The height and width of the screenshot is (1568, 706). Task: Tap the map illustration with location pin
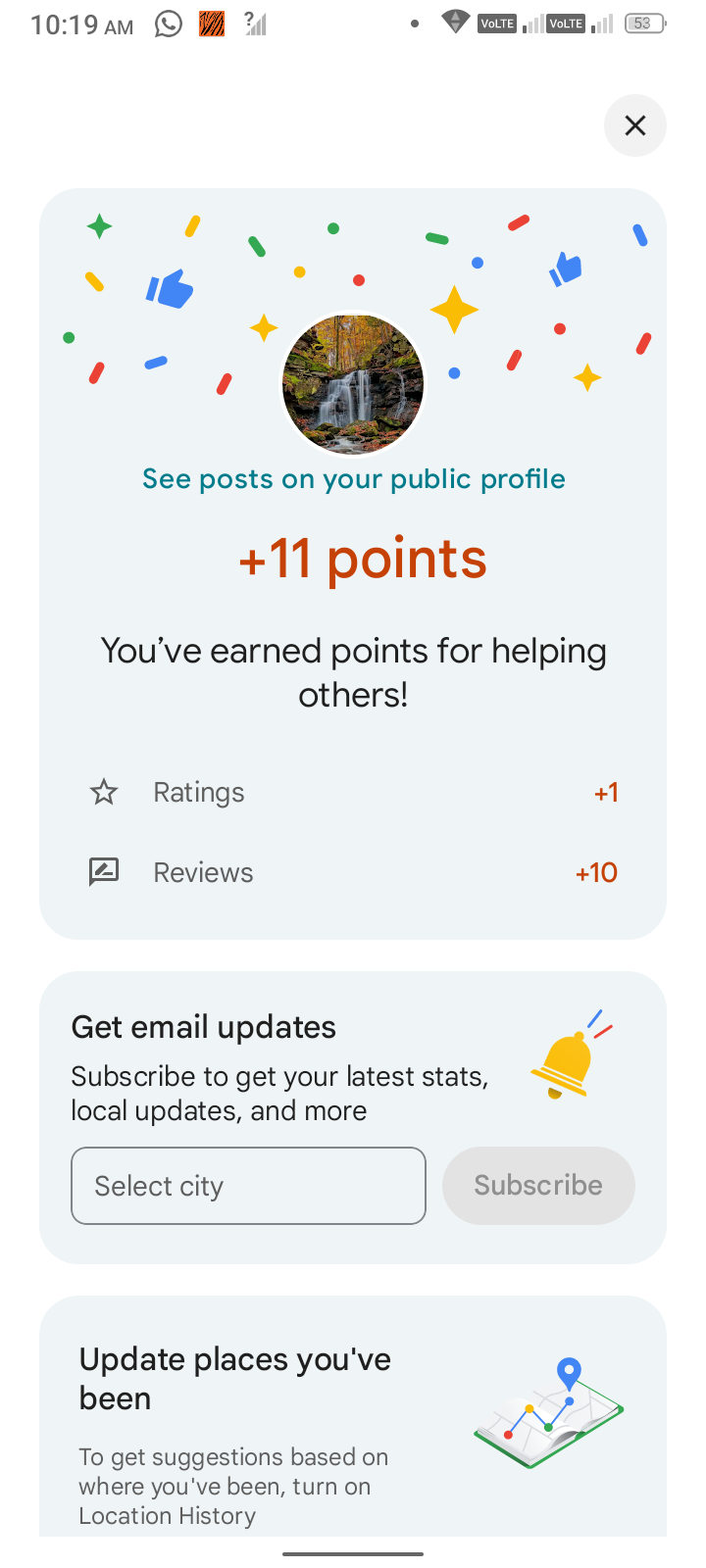(549, 1413)
